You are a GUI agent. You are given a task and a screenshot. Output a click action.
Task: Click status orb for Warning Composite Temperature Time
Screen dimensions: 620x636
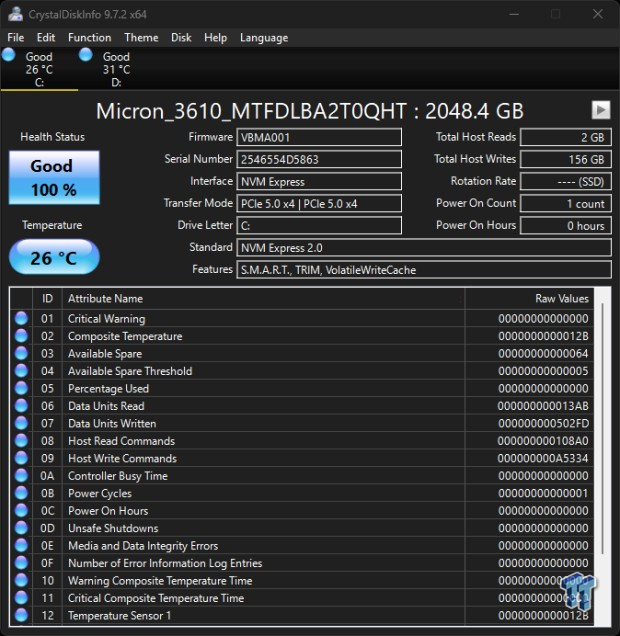click(21, 580)
